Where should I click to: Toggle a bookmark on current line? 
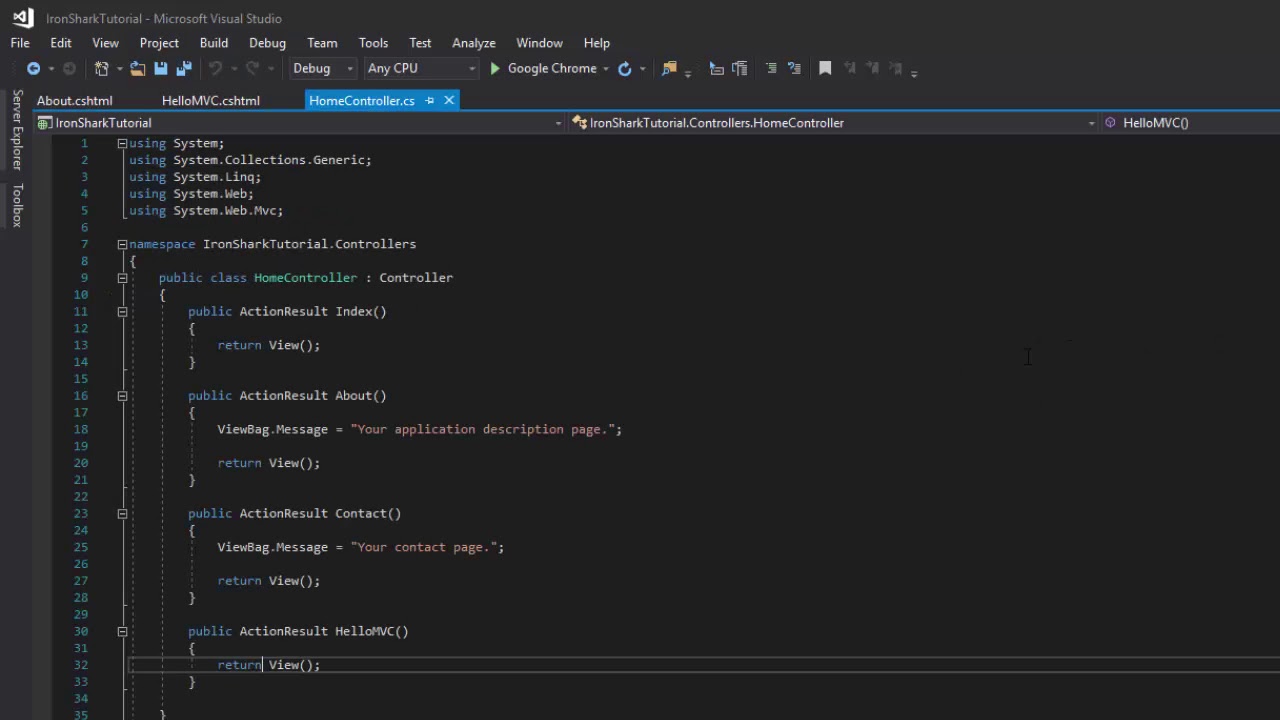coord(825,69)
